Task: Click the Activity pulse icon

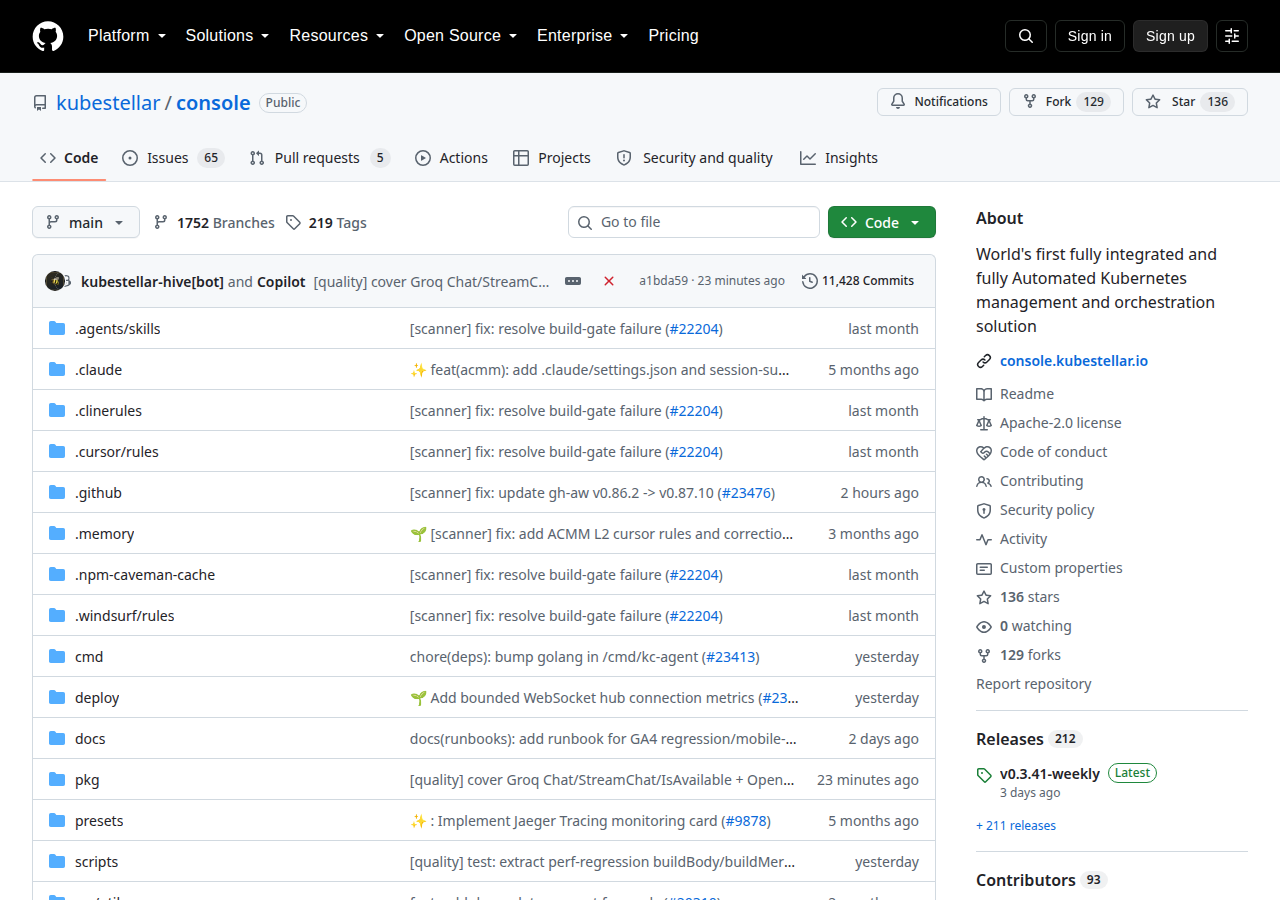Action: (984, 539)
